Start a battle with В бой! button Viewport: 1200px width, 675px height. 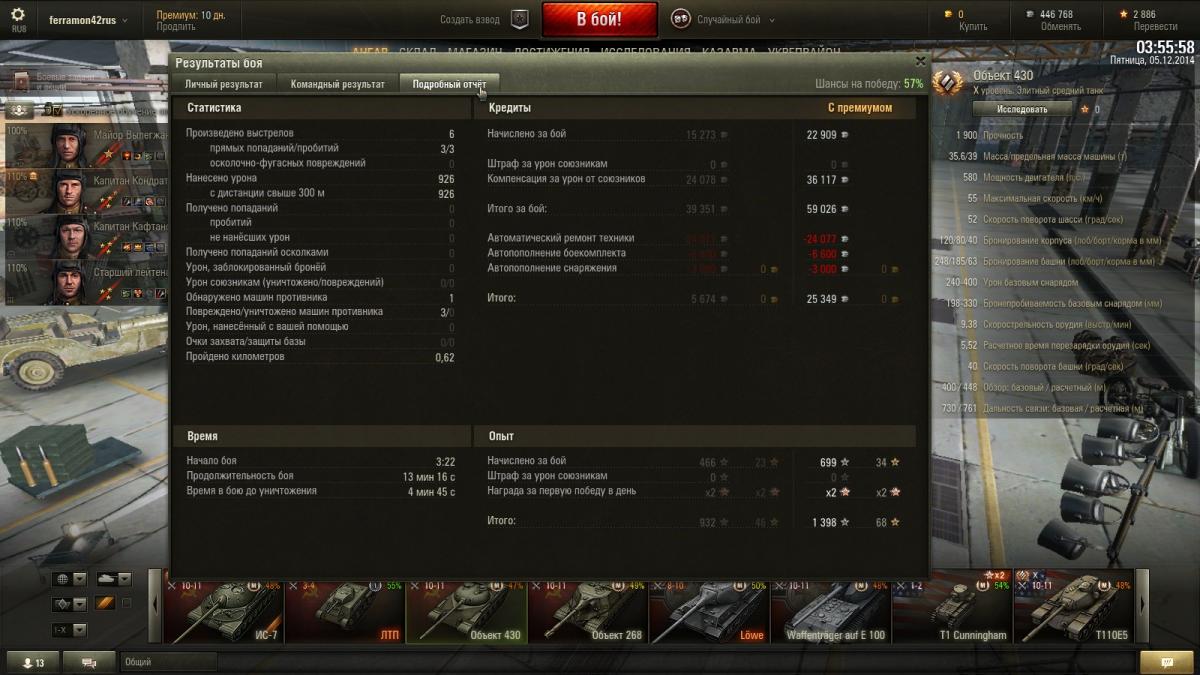(x=600, y=19)
